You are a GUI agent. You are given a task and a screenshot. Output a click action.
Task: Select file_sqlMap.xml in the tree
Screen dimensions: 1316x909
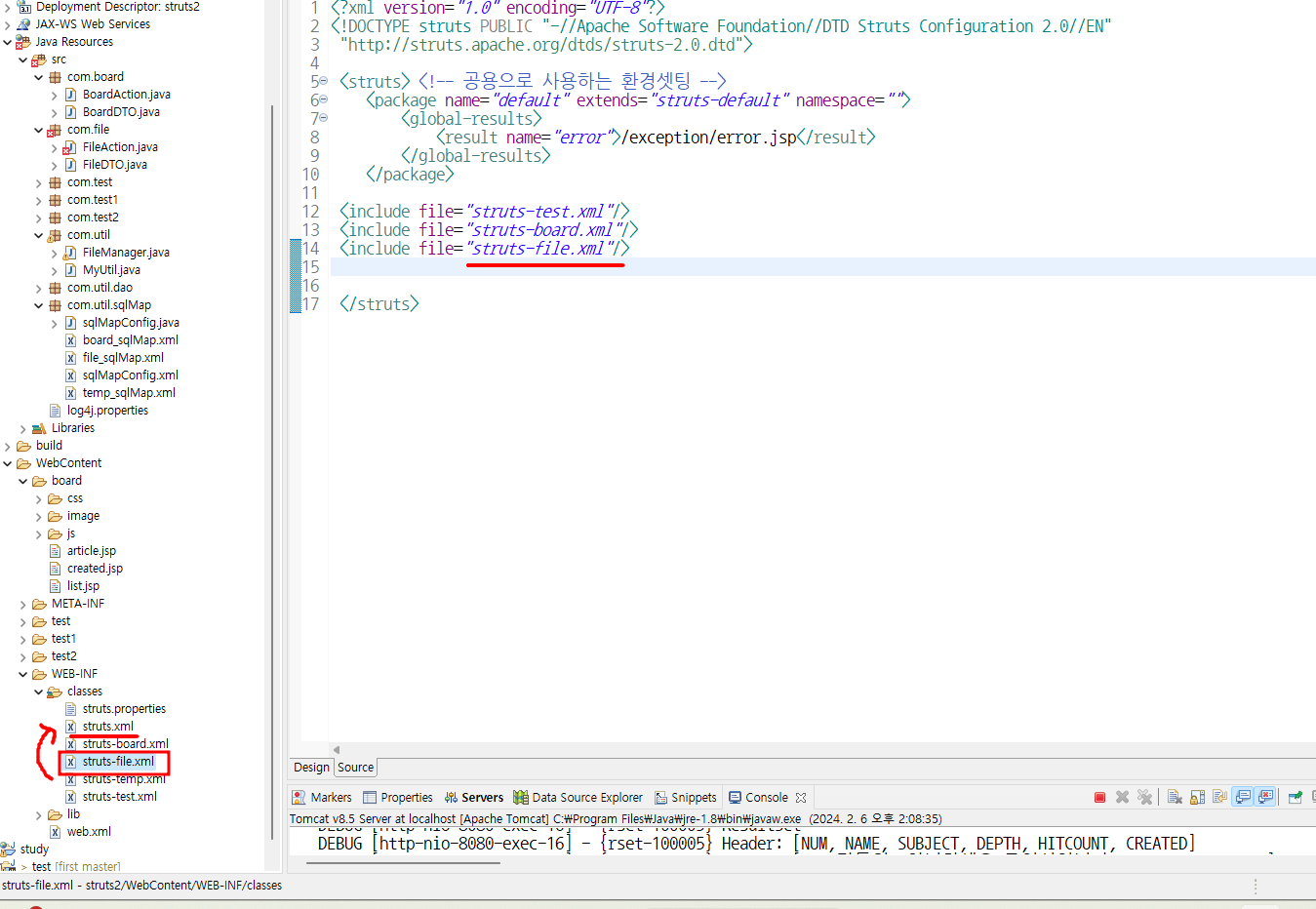tap(123, 358)
